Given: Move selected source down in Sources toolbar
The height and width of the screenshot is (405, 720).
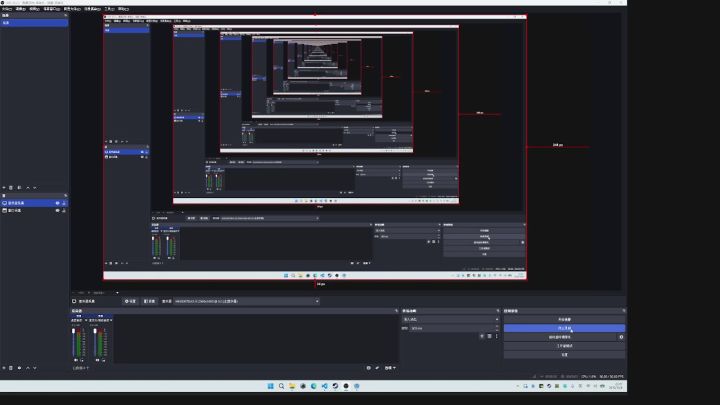Looking at the screenshot, I should (35, 368).
